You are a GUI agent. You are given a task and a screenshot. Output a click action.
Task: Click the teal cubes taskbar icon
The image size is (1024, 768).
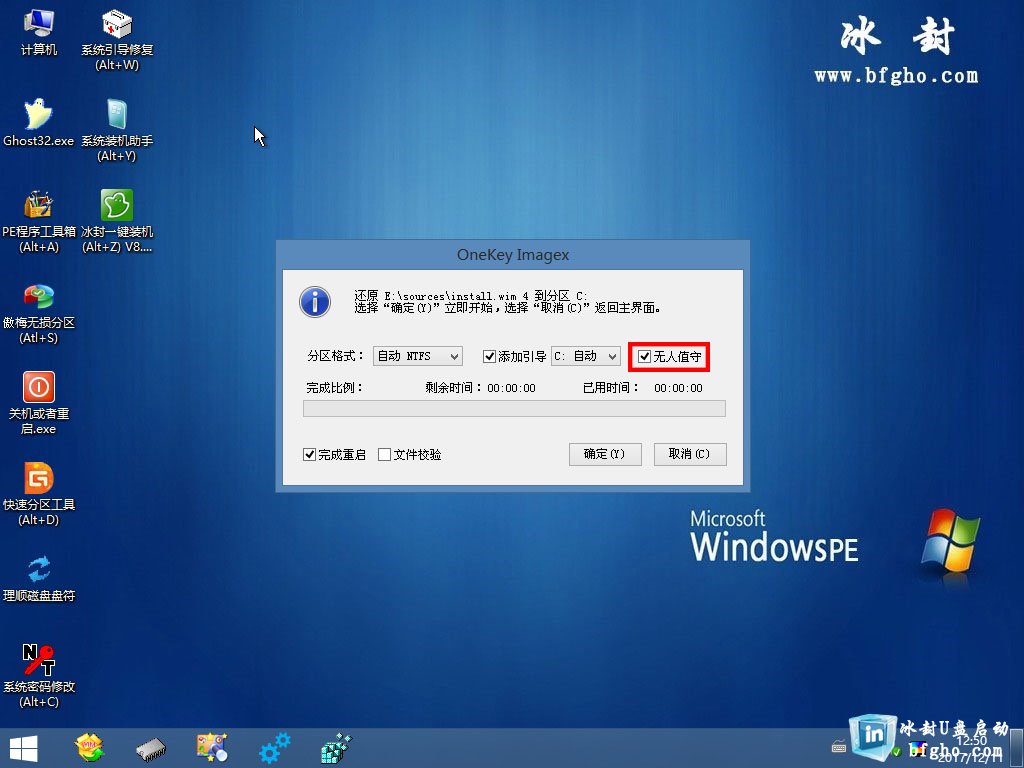point(336,748)
